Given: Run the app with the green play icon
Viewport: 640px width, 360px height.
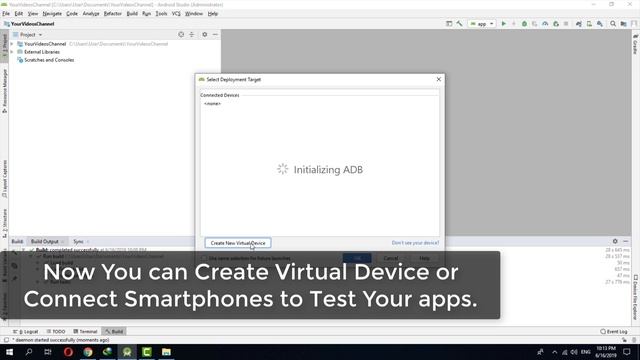Looking at the screenshot, I should coord(504,24).
